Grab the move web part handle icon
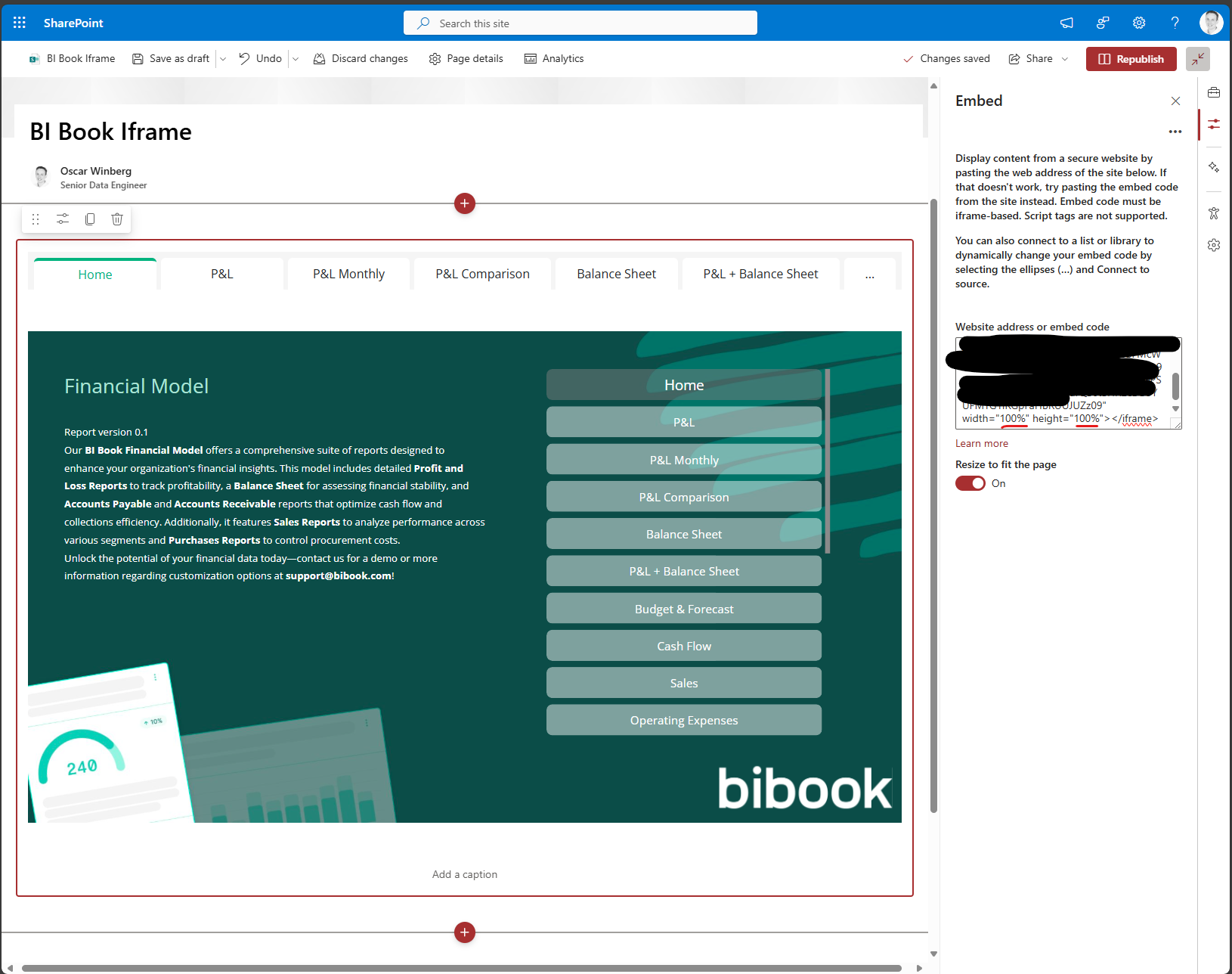Viewport: 1232px width, 974px height. pyautogui.click(x=36, y=219)
